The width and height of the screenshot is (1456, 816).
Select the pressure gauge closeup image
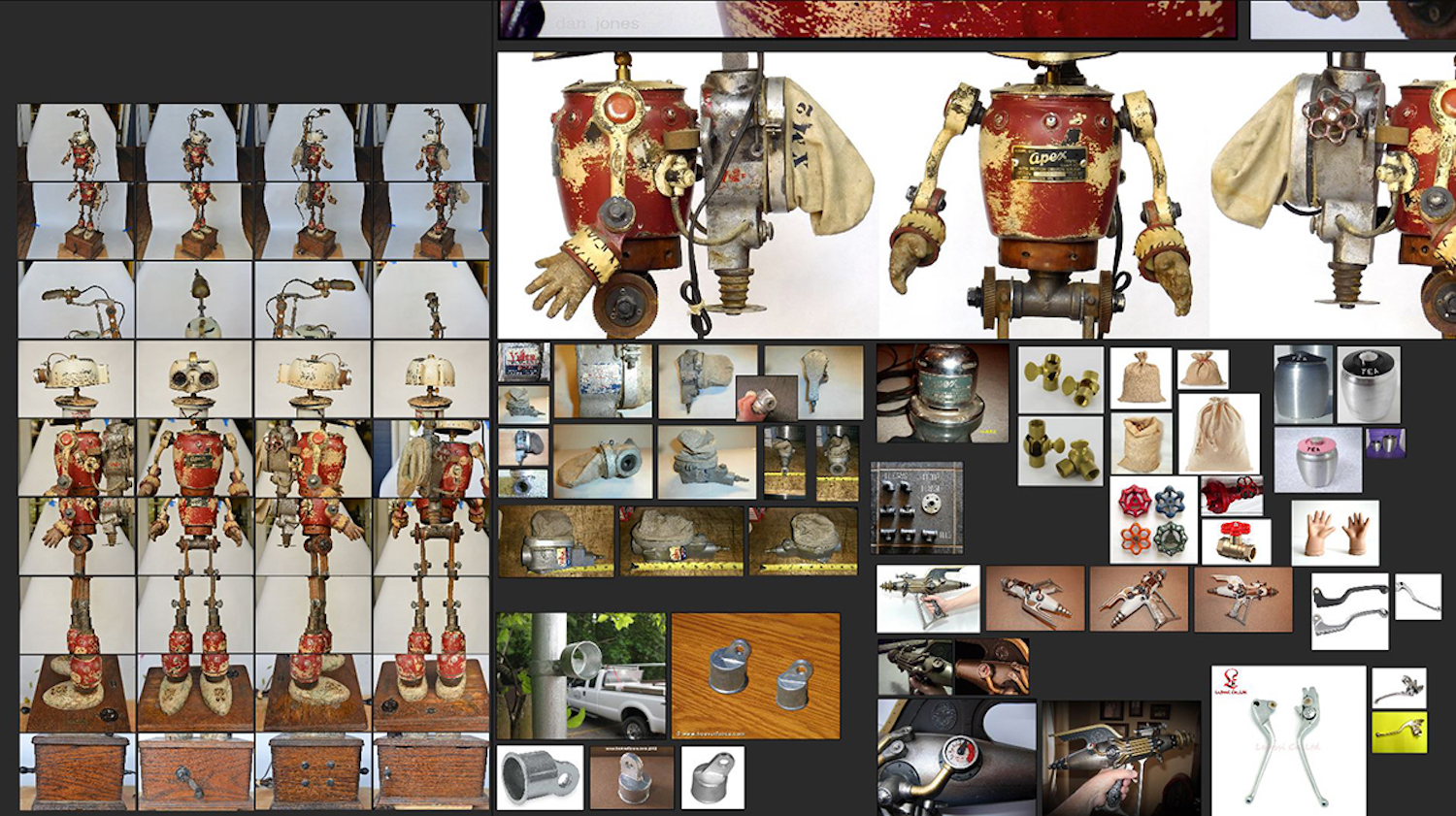(955, 757)
